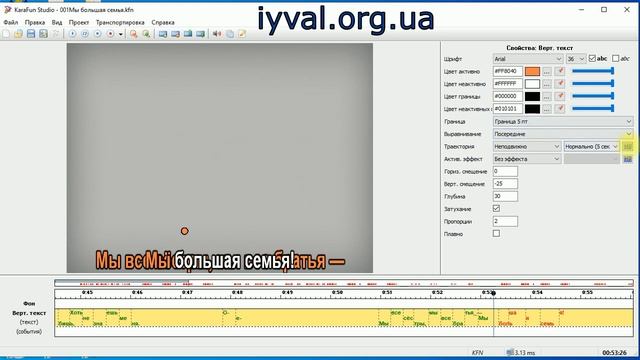This screenshot has width=640, height=360.
Task: Click the blue icon at end of Актив. эффект row
Action: [x=628, y=159]
